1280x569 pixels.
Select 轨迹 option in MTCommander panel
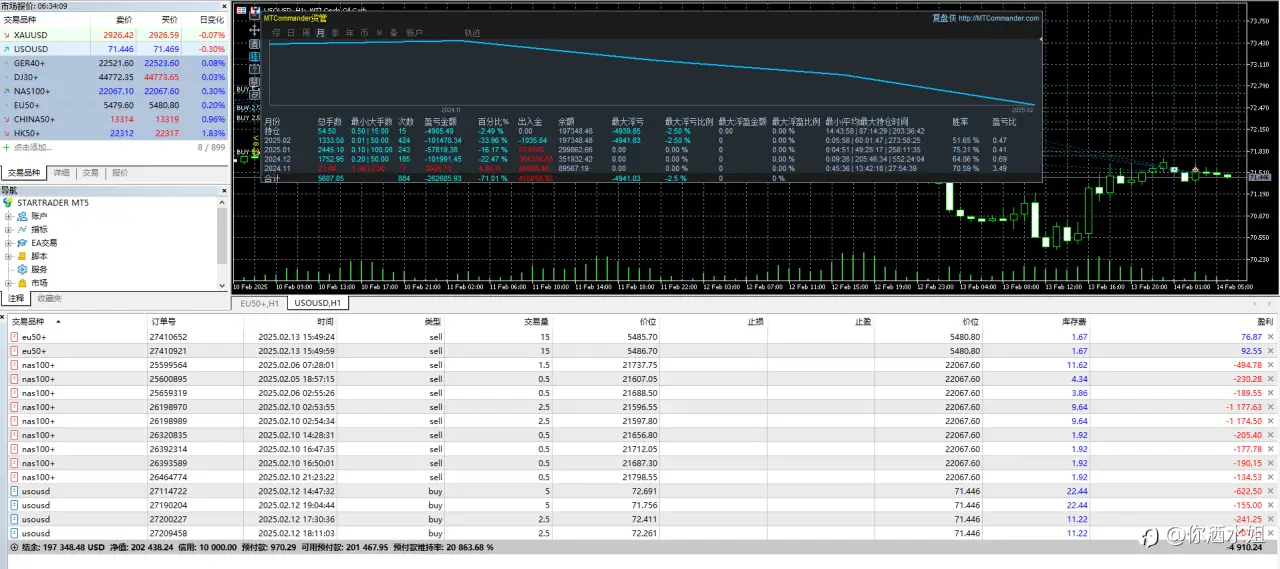click(472, 33)
